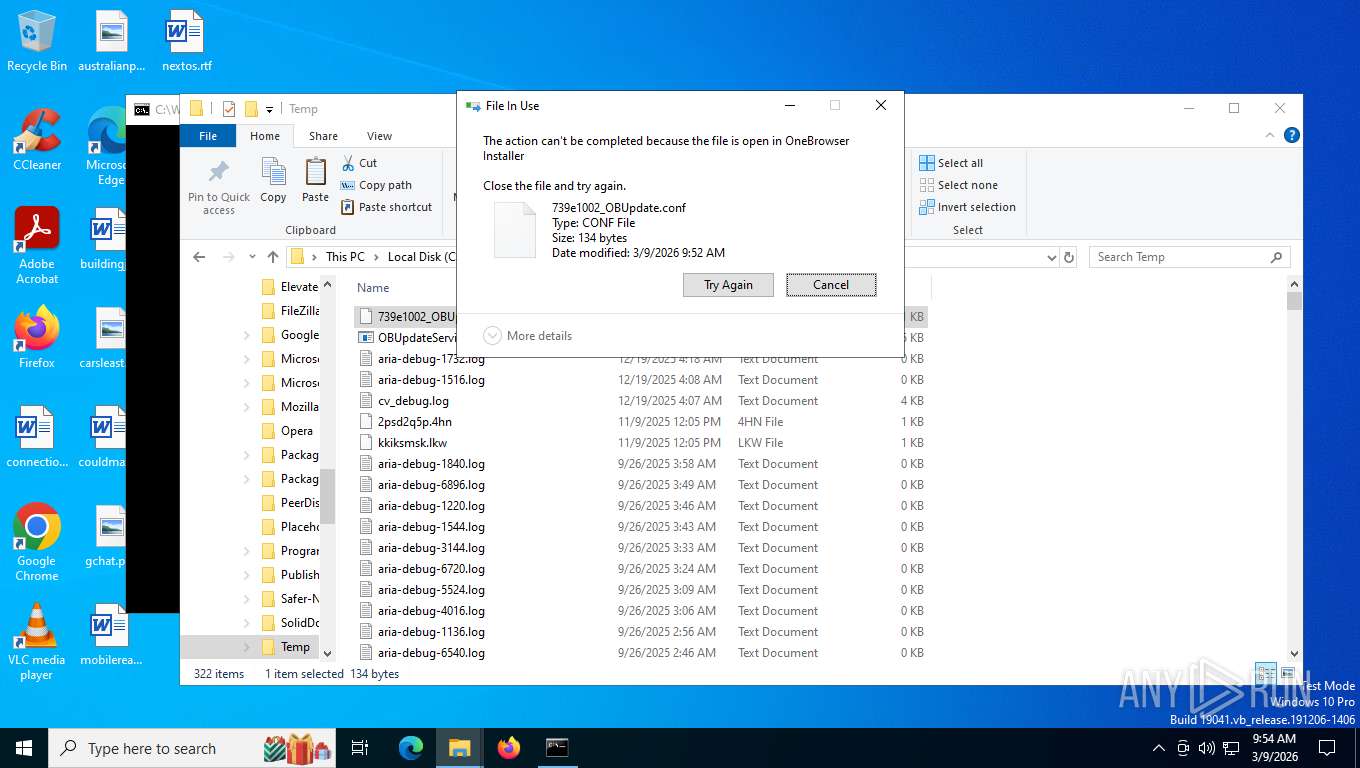Screen dimensions: 1360x768
Task: Expand the Safer-N folder tree node
Action: (x=247, y=599)
